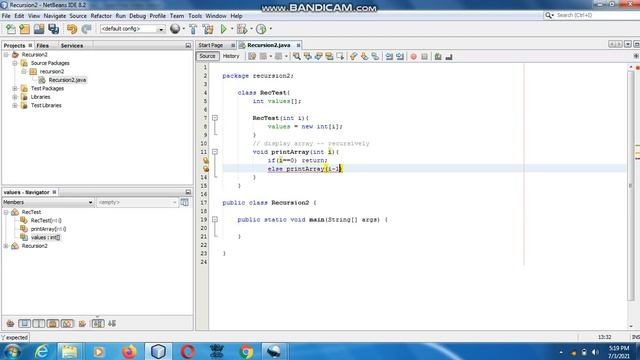Toggle Show Fields navigator filter button

tap(24, 324)
